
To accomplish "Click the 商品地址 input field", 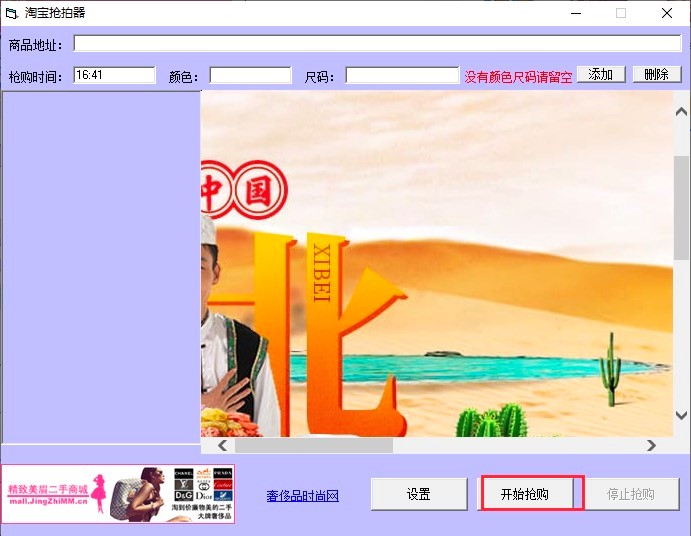I will tap(378, 43).
